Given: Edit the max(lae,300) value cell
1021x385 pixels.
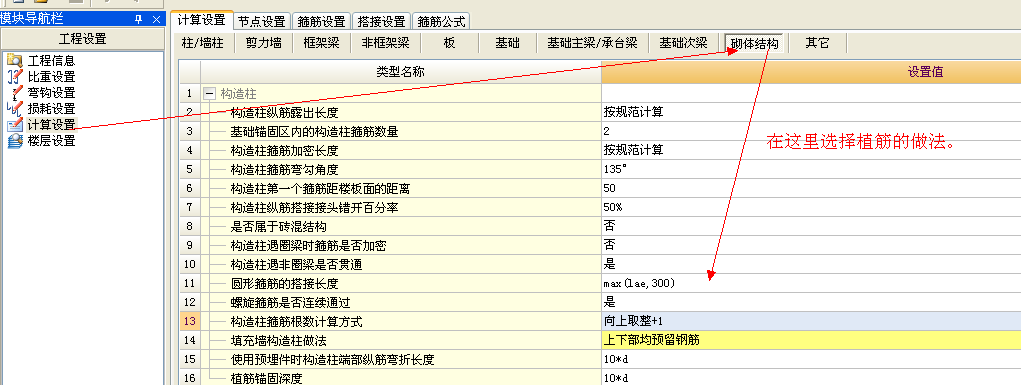Looking at the screenshot, I should click(811, 283).
